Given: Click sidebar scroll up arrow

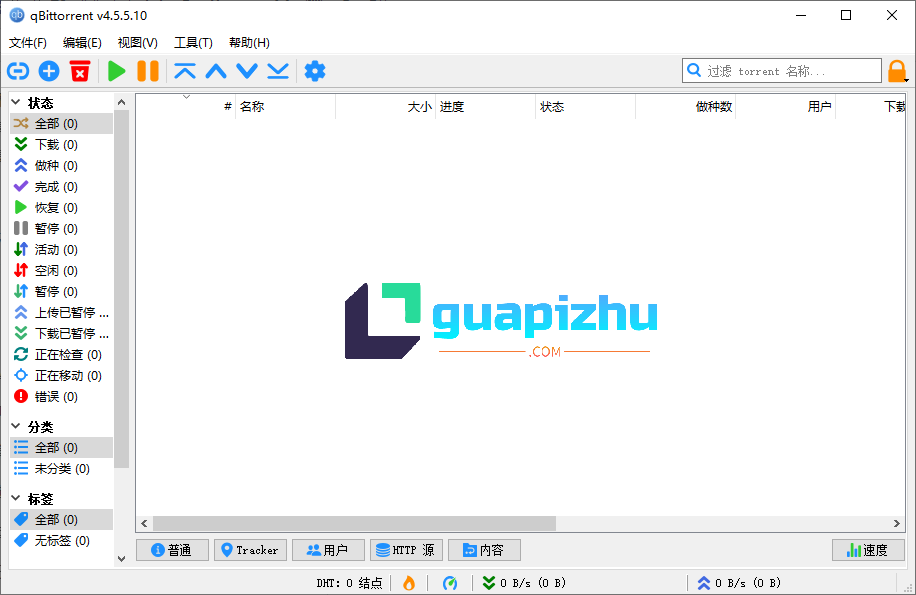Looking at the screenshot, I should (x=122, y=102).
